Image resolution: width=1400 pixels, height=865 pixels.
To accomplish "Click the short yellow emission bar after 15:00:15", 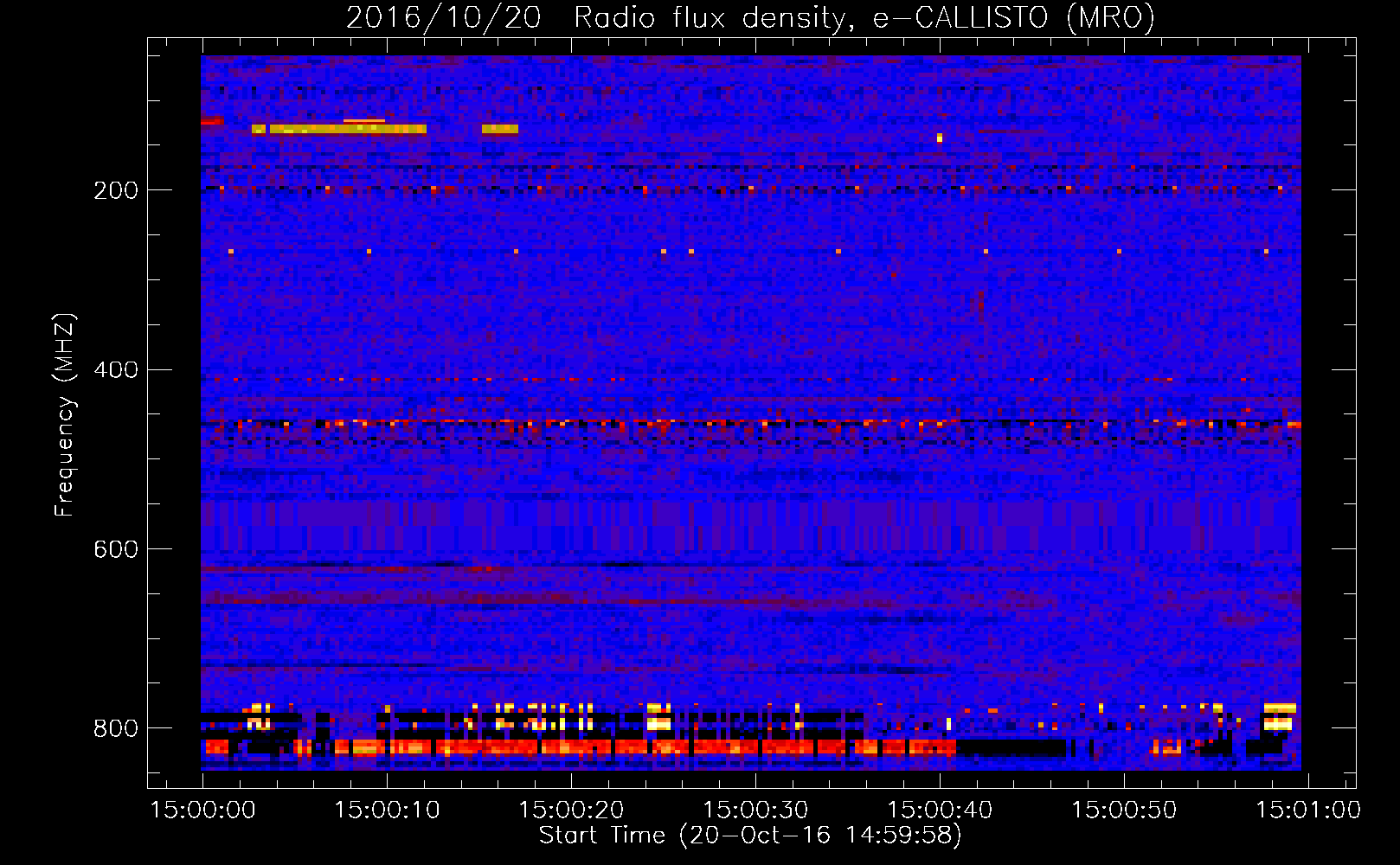I will point(500,129).
